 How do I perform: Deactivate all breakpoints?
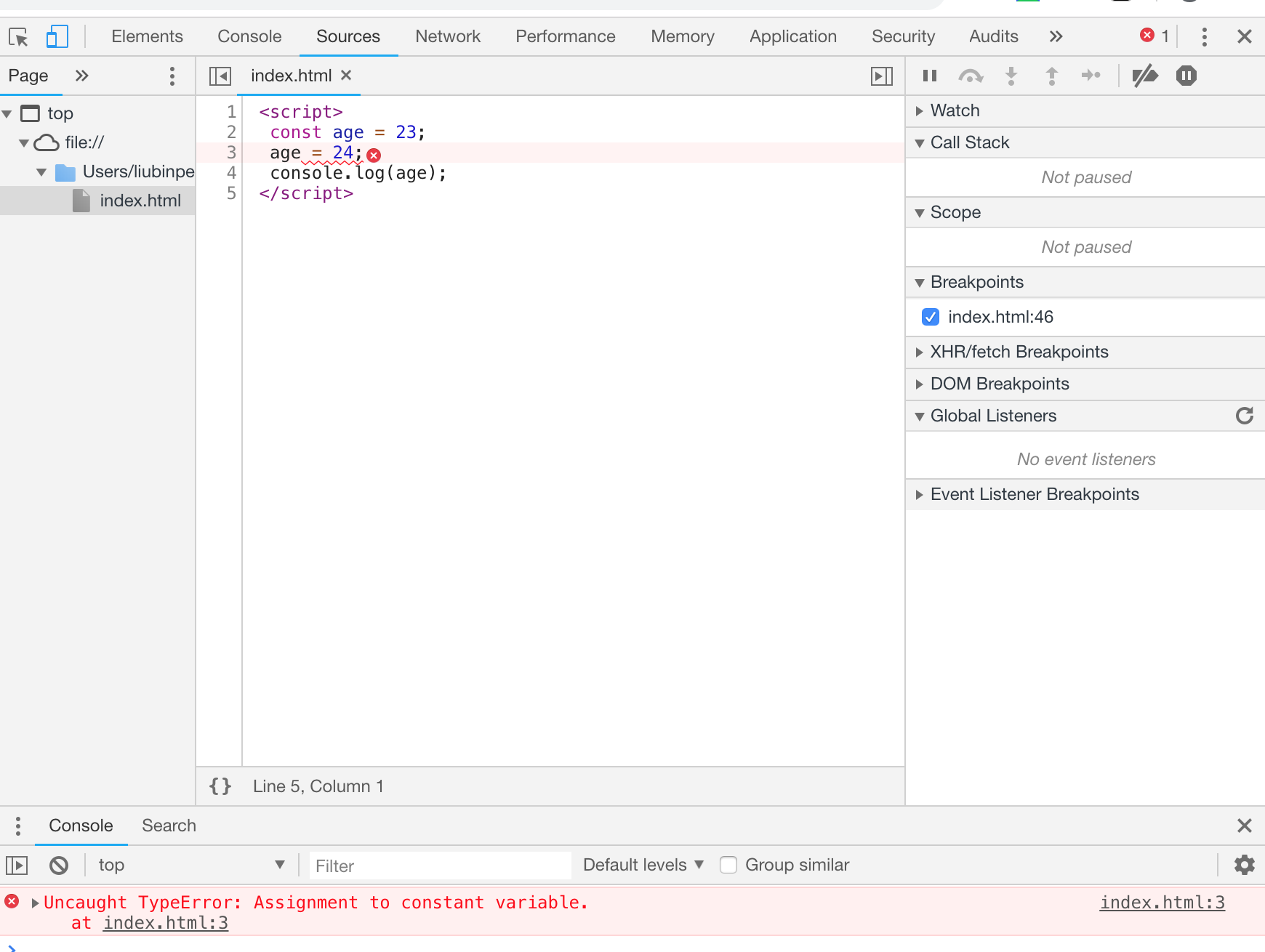pos(1145,76)
